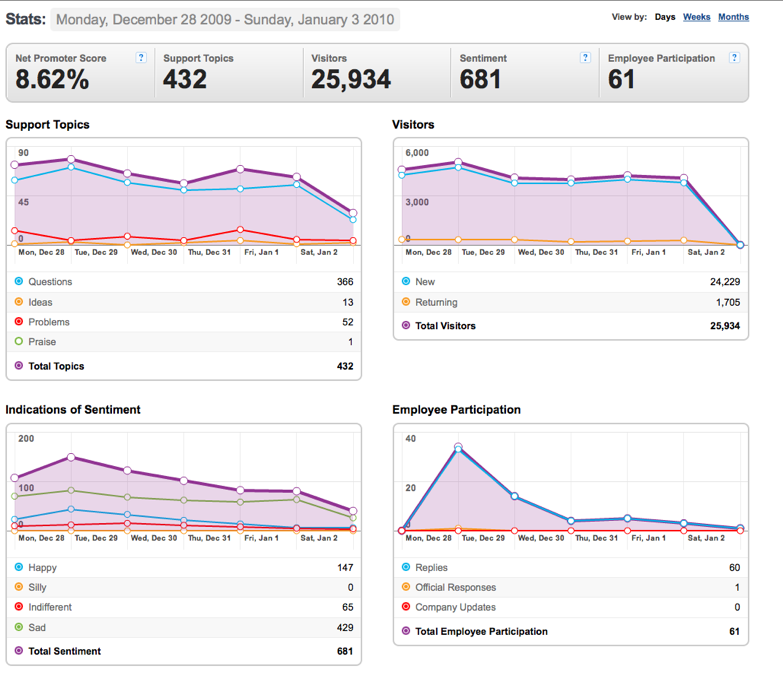Click the Net Promoter Score help icon
Viewport: 783px width, 676px height.
141,58
